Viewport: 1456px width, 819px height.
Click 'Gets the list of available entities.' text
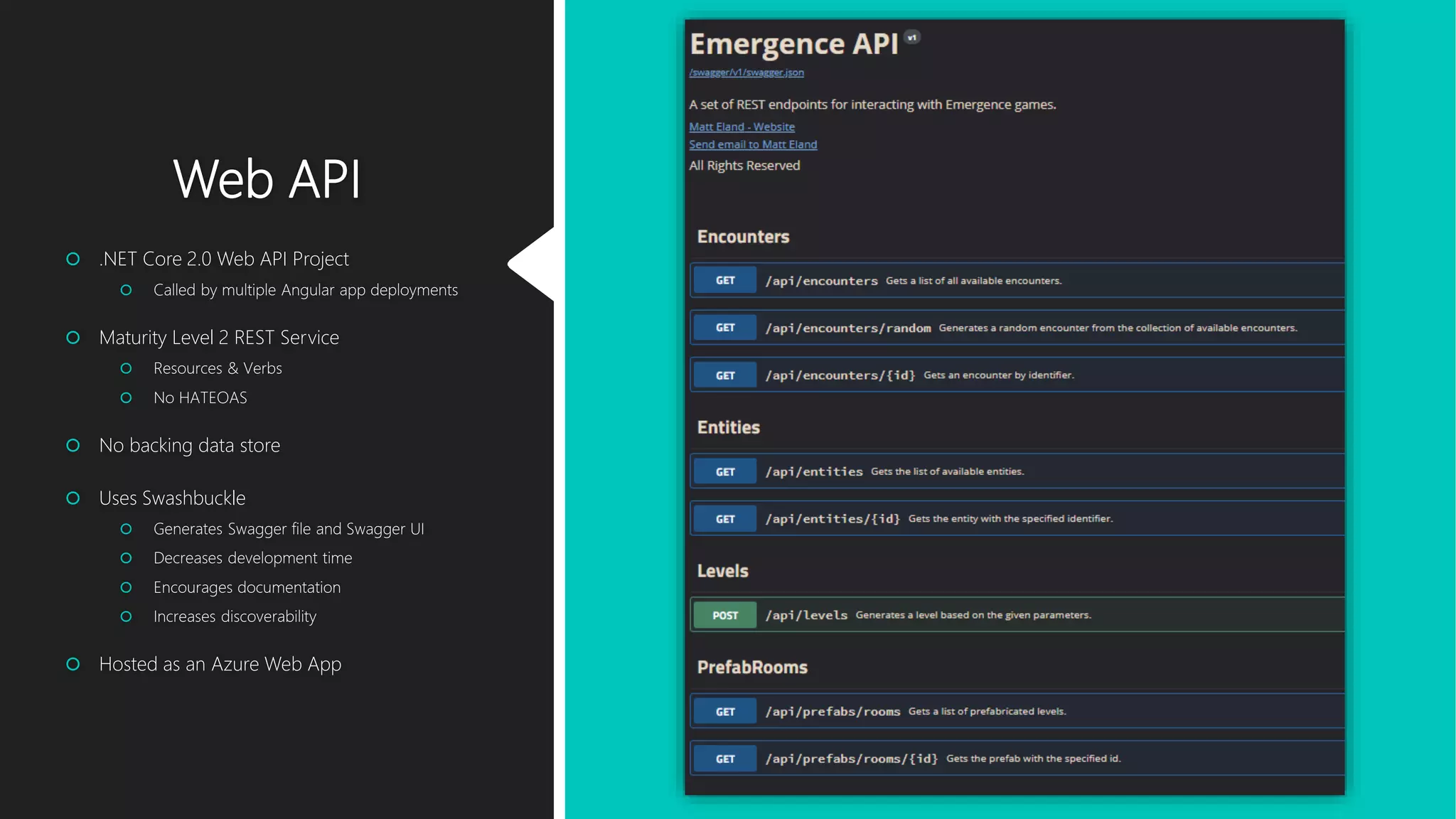pyautogui.click(x=948, y=471)
